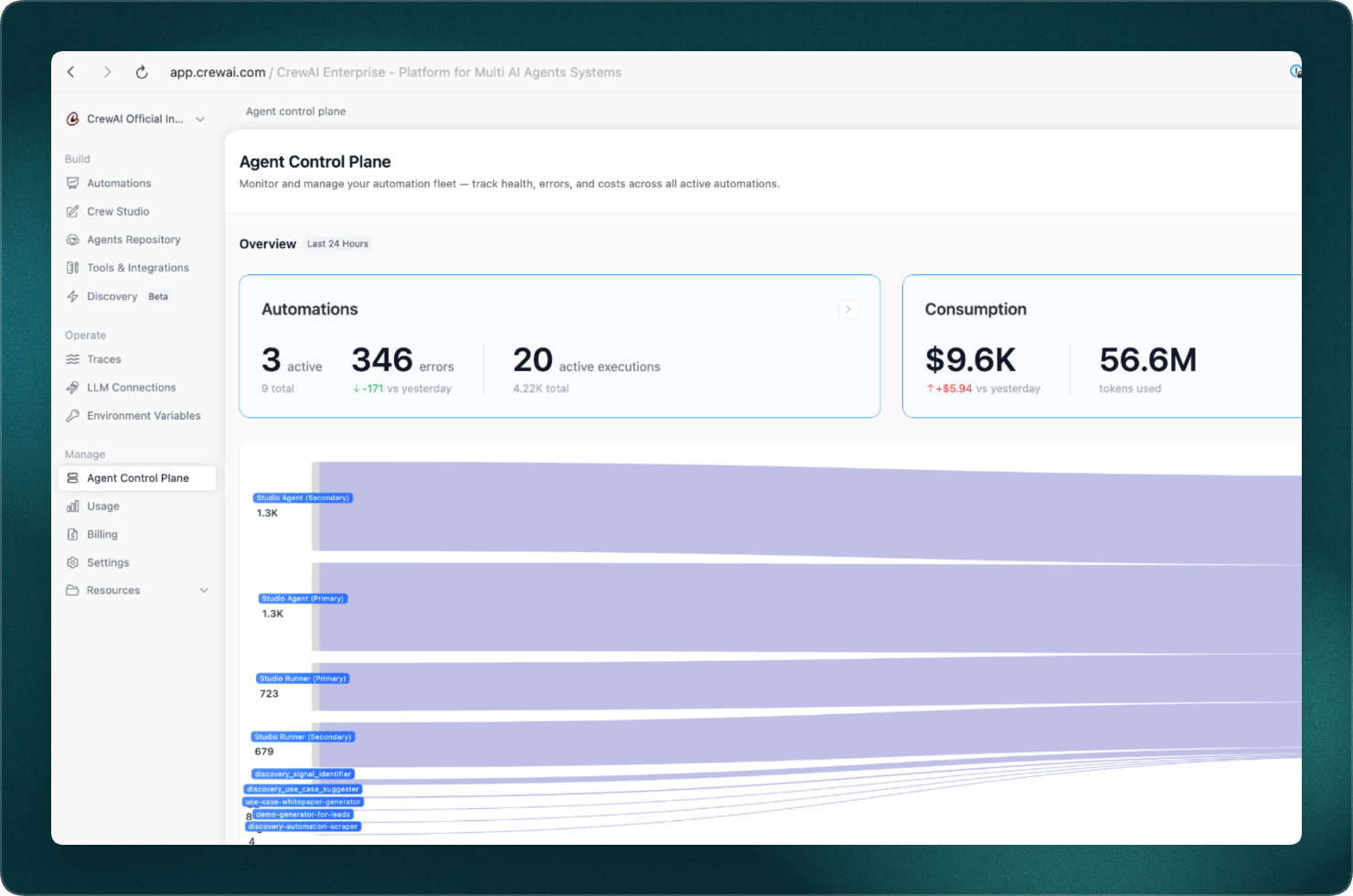1353x896 pixels.
Task: Click the browser forward arrow
Action: pos(107,72)
